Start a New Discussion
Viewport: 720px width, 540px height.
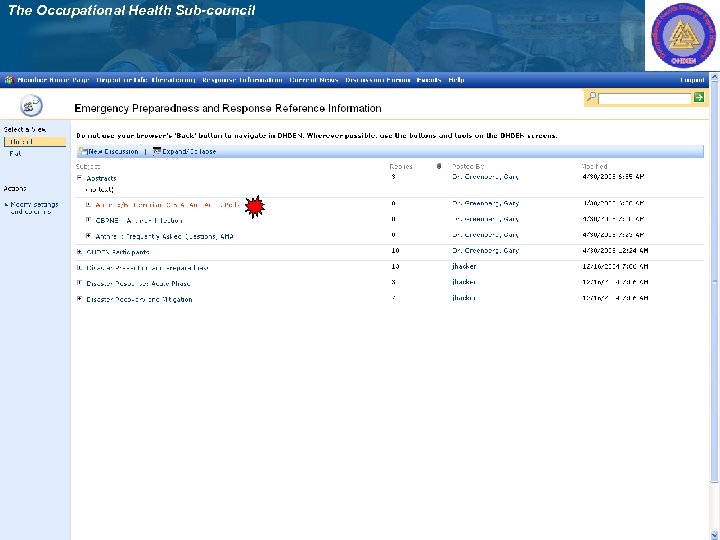113,152
